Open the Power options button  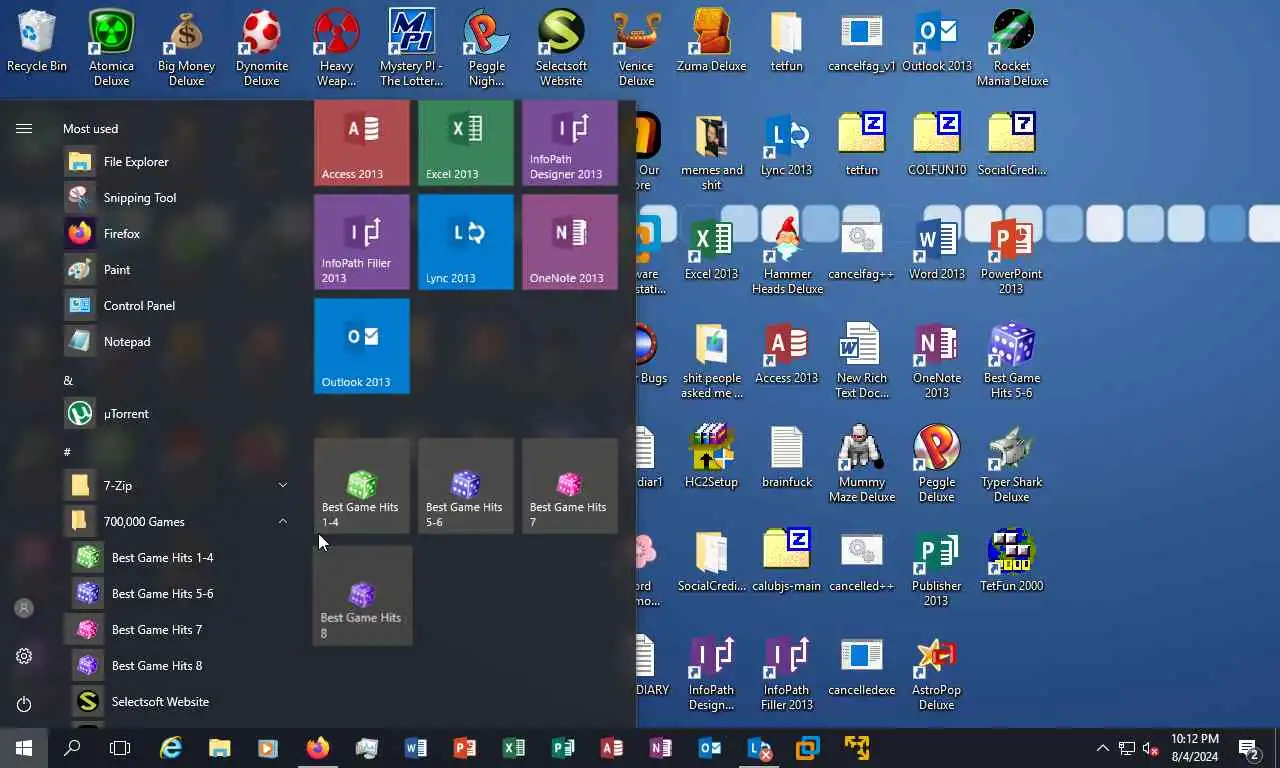click(x=24, y=704)
